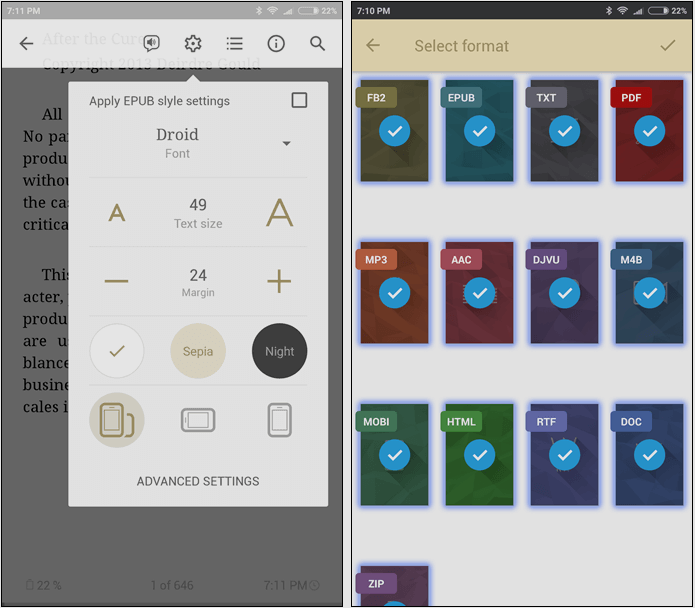
Task: Open table of contents list icon
Action: (x=234, y=43)
